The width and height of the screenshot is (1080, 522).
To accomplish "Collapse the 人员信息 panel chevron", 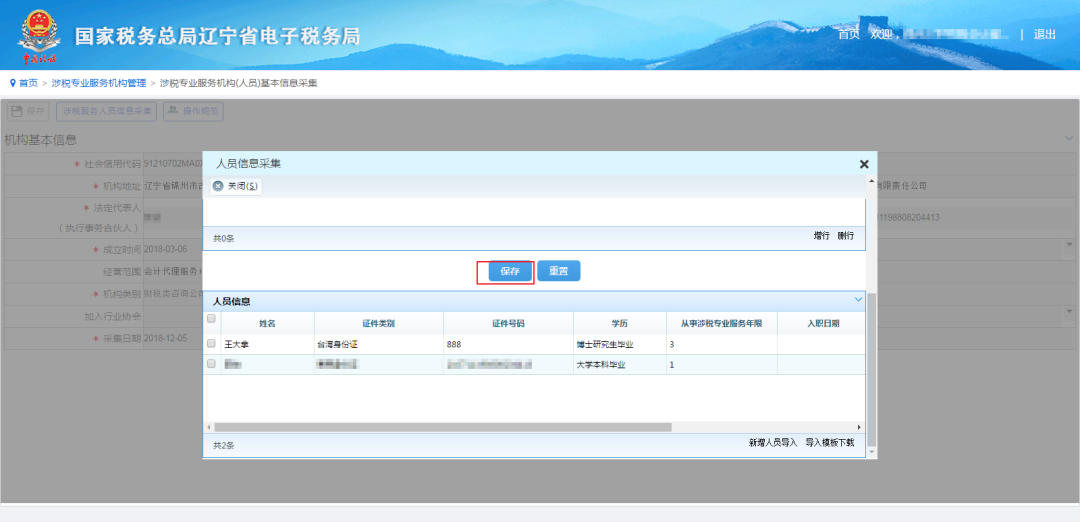I will click(858, 300).
